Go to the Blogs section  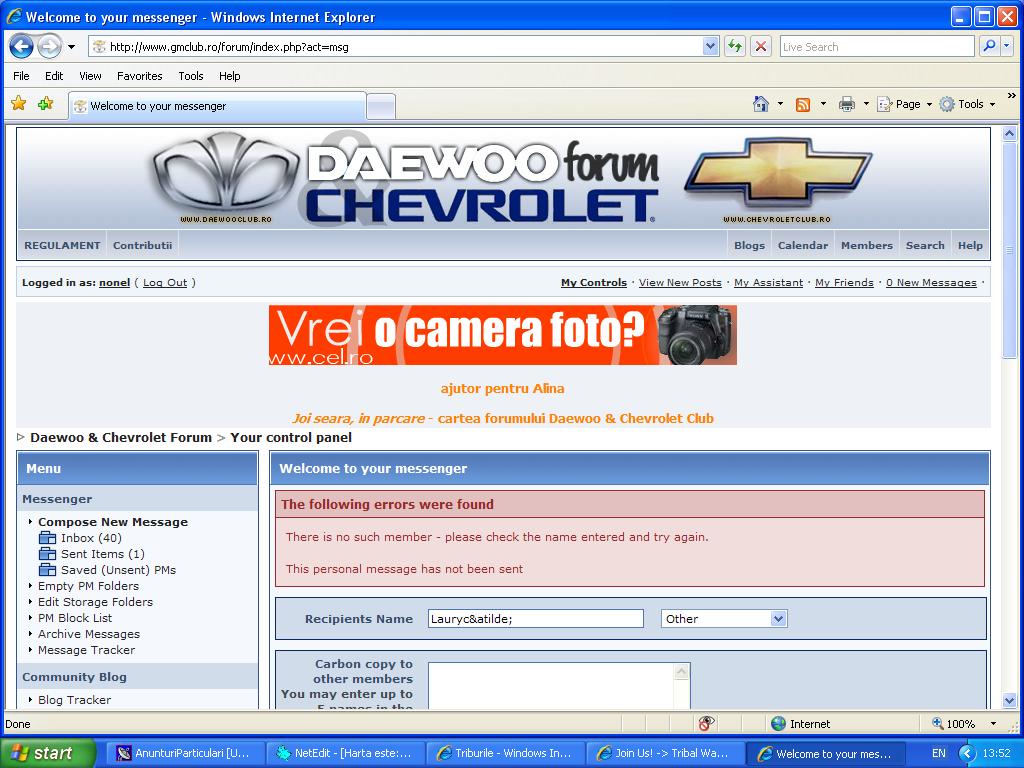(x=749, y=246)
